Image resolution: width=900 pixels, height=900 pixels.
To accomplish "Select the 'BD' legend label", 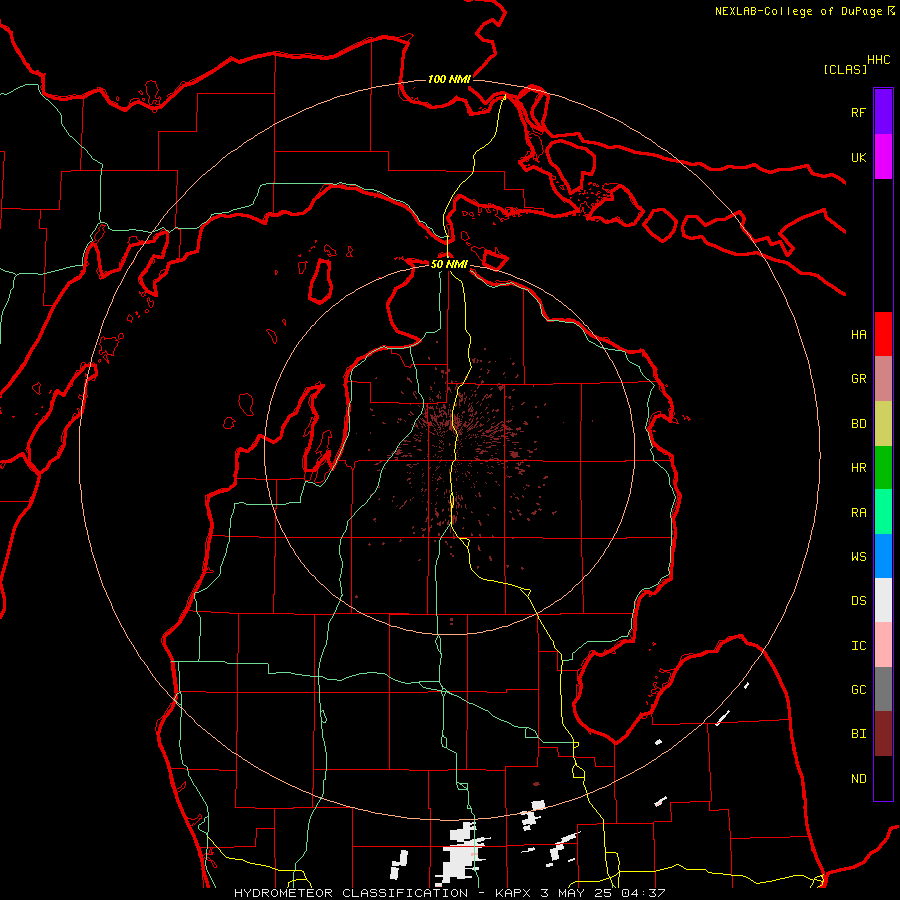I will click(x=858, y=424).
